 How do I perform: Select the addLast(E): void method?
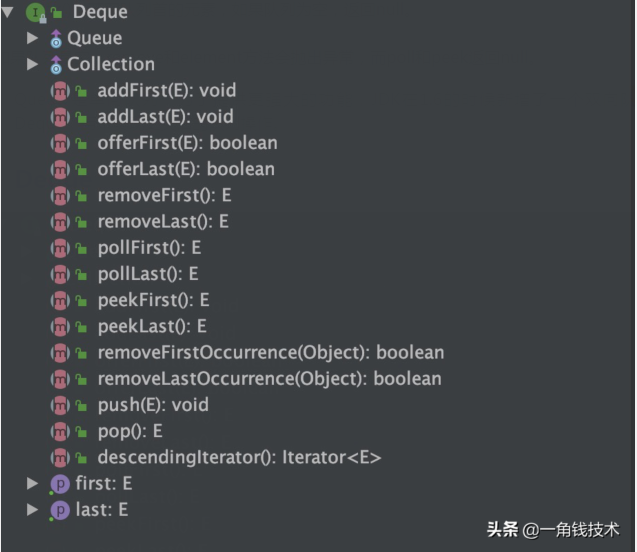tap(165, 117)
